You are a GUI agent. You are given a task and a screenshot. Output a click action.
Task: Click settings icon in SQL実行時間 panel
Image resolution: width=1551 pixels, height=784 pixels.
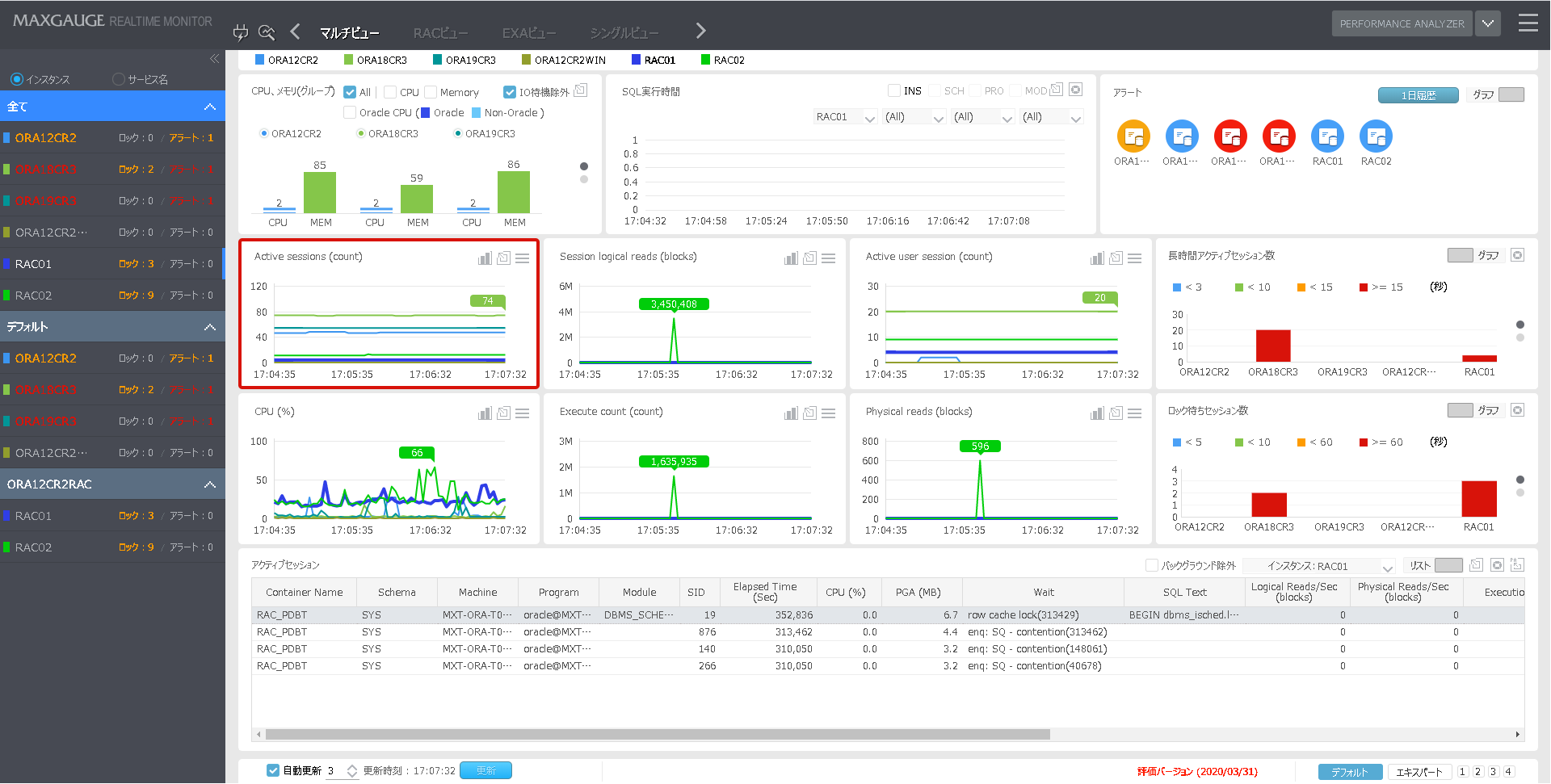(1075, 90)
